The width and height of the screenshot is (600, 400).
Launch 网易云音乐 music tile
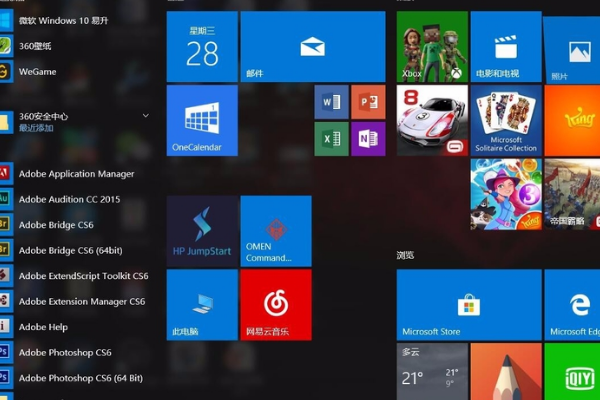tap(276, 304)
